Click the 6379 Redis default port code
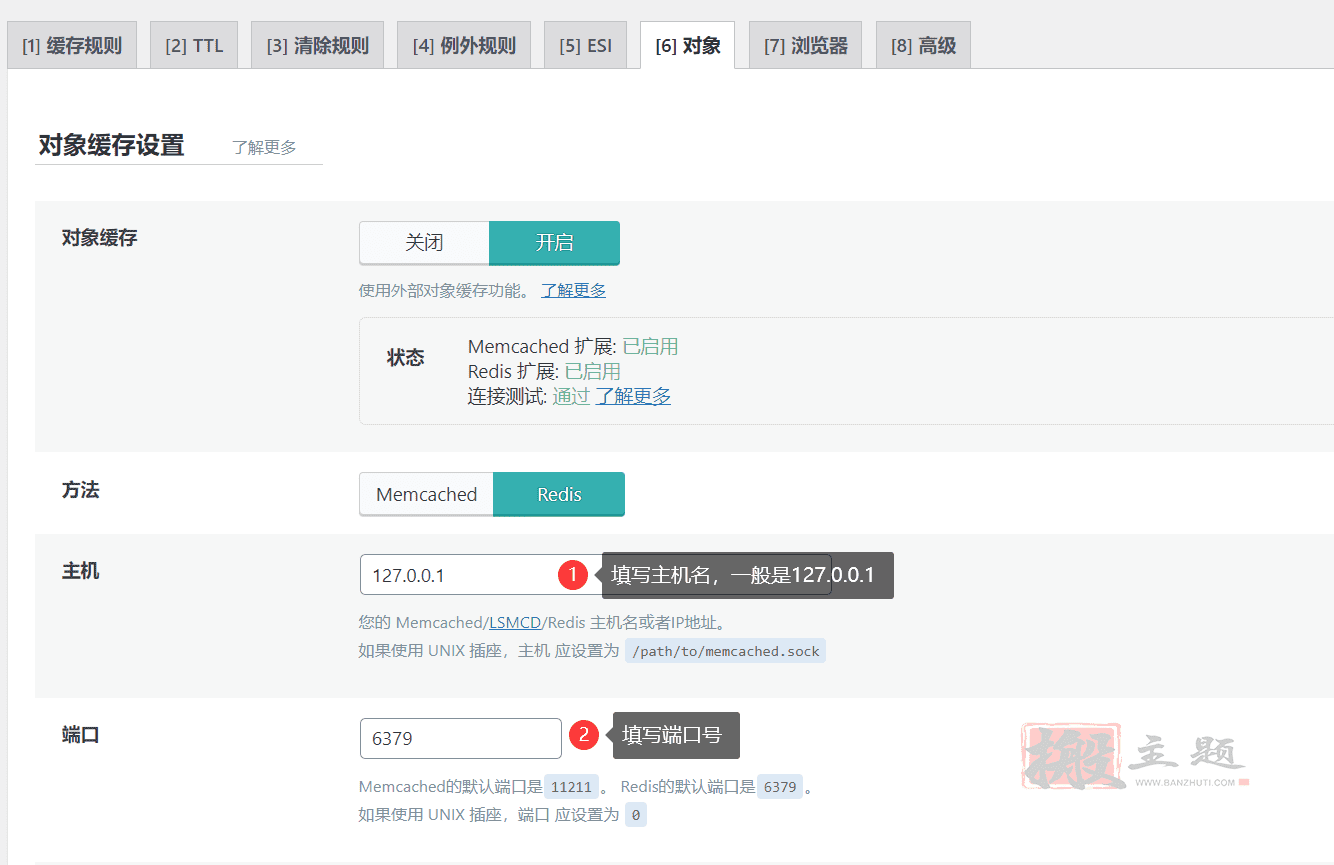Image resolution: width=1334 pixels, height=865 pixels. (x=780, y=786)
